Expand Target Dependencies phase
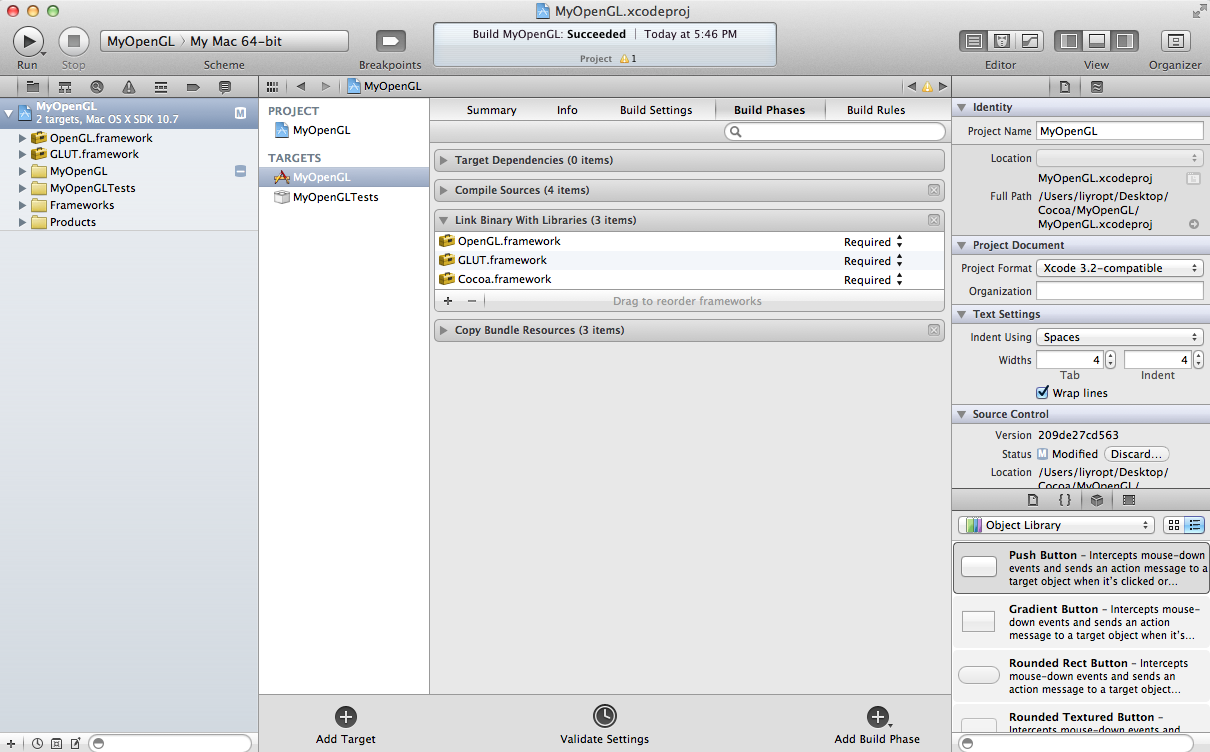 coord(444,161)
